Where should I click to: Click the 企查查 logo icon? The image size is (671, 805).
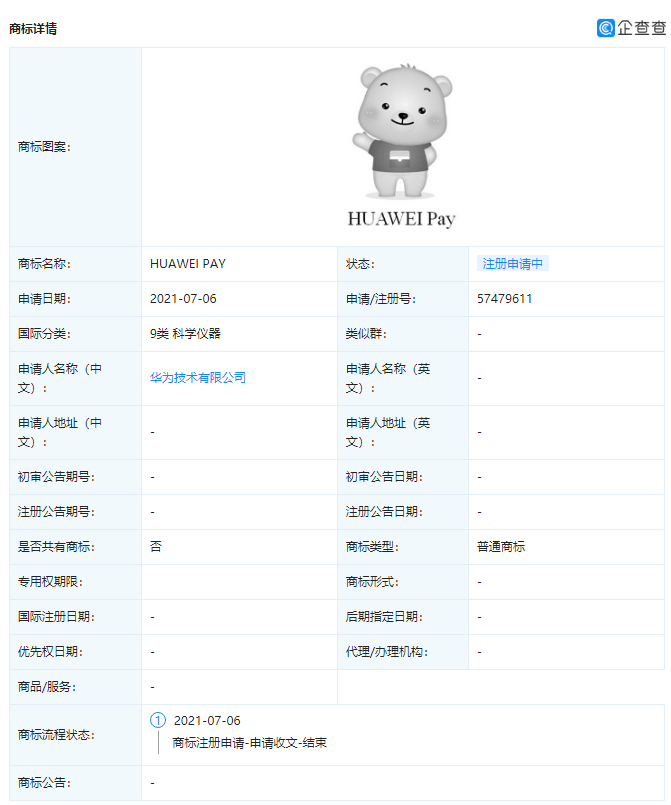606,28
